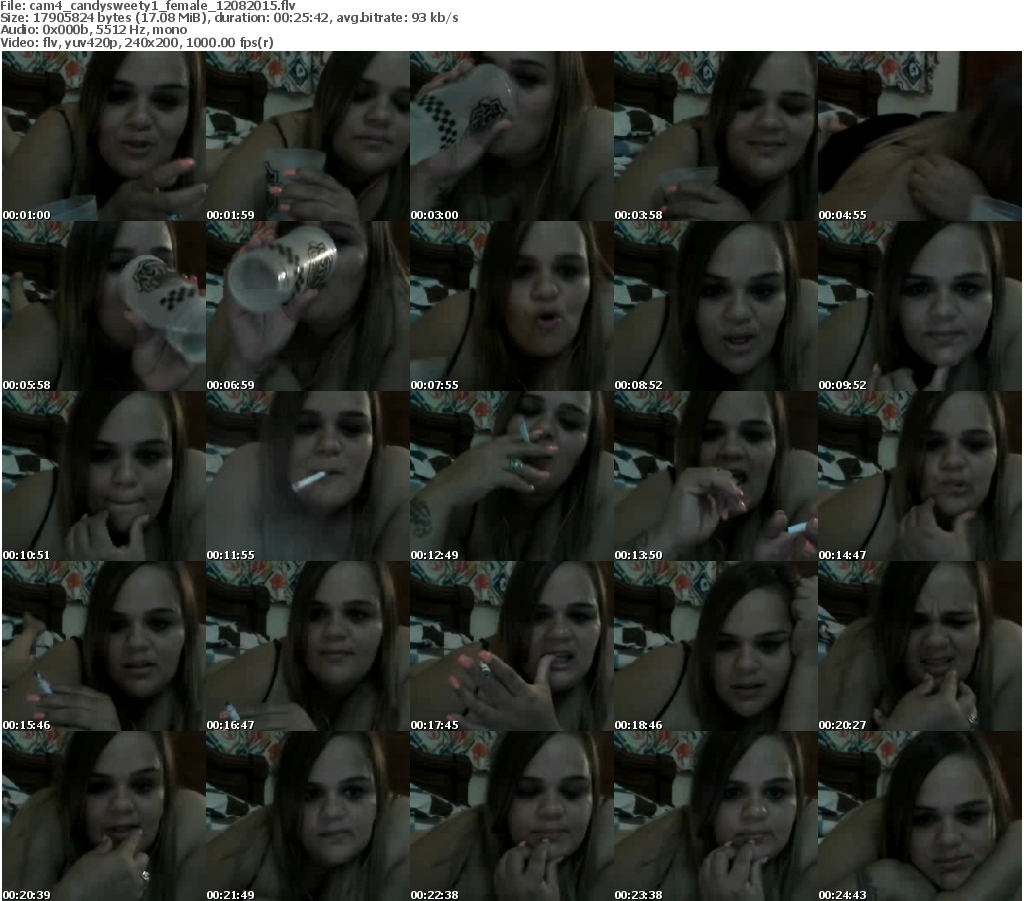Viewport: 1024px width, 901px height.
Task: Pick the thumbnail stamped 00:12:49
Action: coord(511,476)
